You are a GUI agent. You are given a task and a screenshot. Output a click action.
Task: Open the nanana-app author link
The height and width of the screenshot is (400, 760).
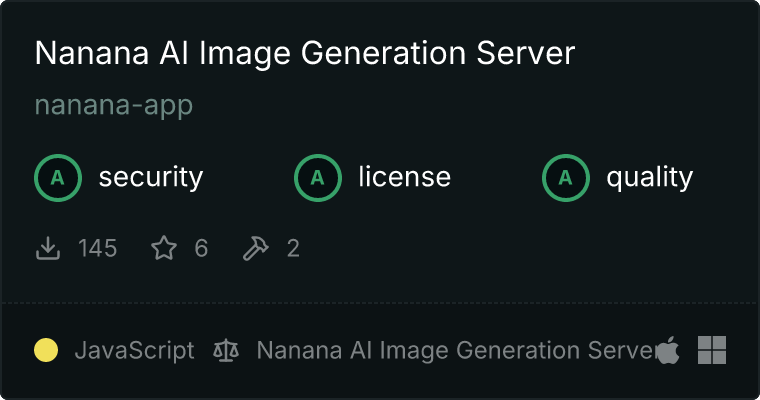(x=114, y=105)
